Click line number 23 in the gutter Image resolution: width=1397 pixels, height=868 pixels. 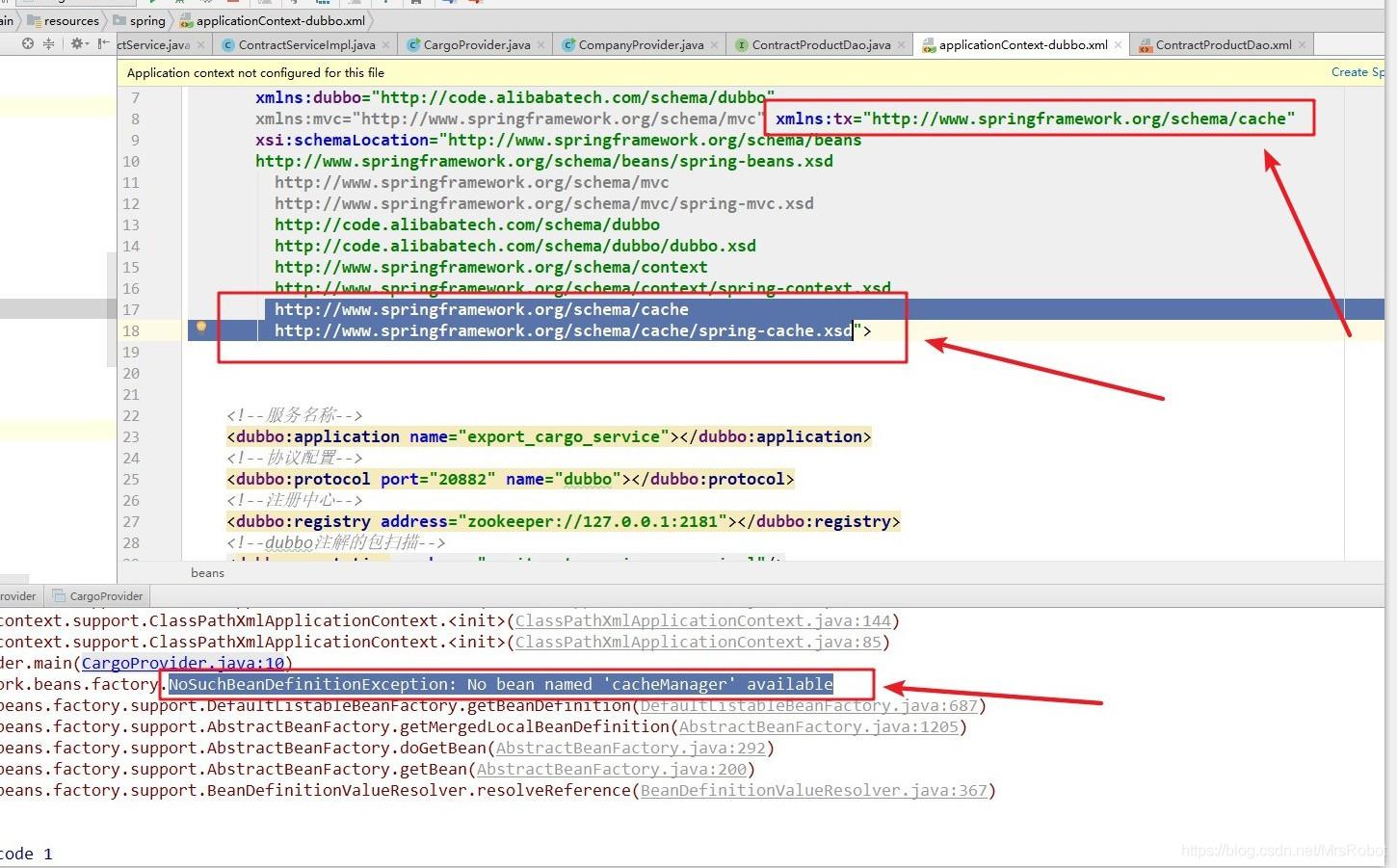131,437
